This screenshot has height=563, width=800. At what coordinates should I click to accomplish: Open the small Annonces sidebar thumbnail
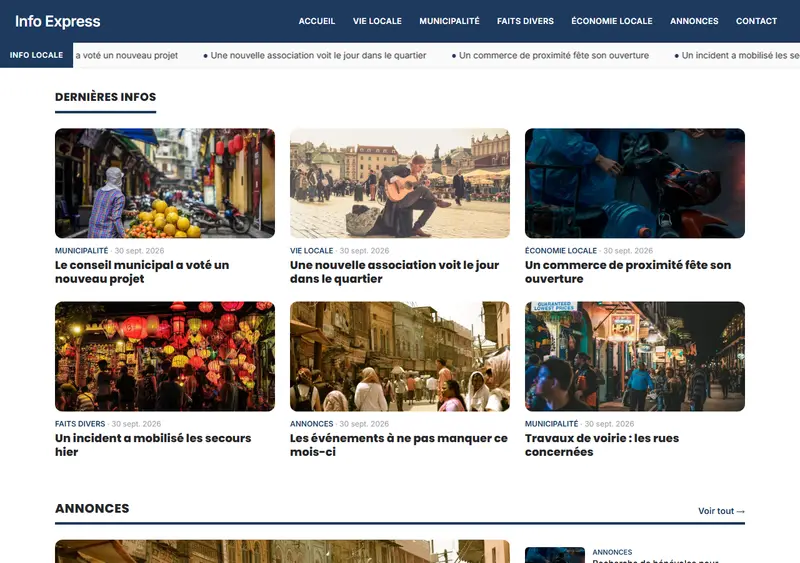(555, 555)
